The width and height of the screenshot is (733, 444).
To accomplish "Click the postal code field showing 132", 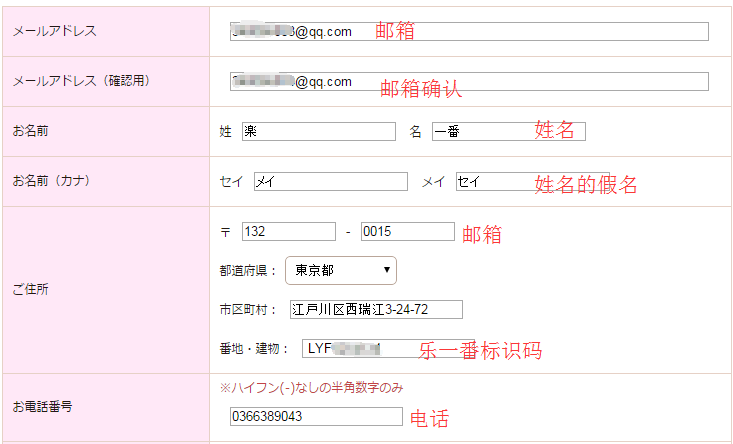I will [x=288, y=232].
